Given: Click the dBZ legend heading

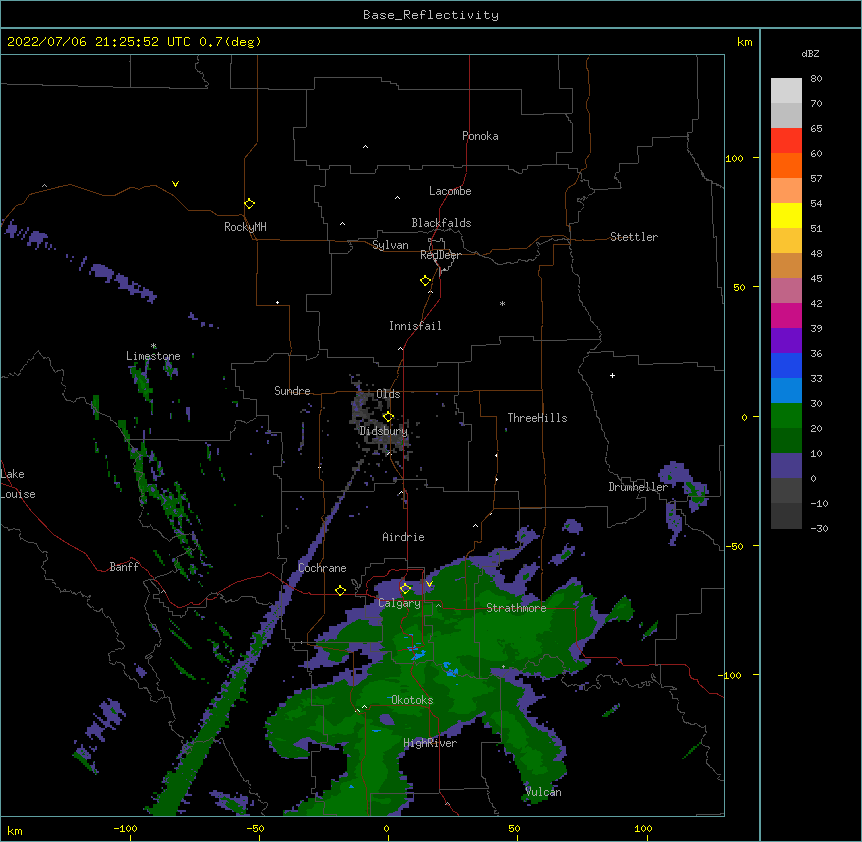Looking at the screenshot, I should pyautogui.click(x=810, y=53).
